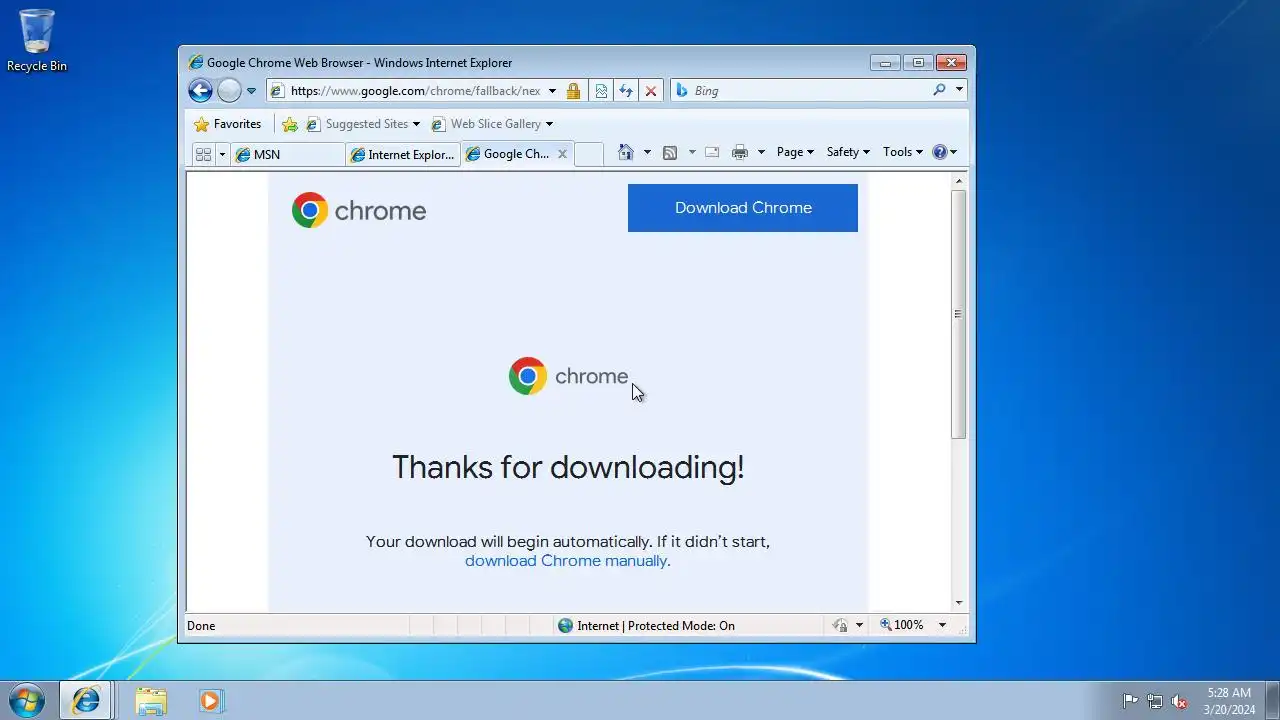Close the Google Chrome tab

point(562,154)
